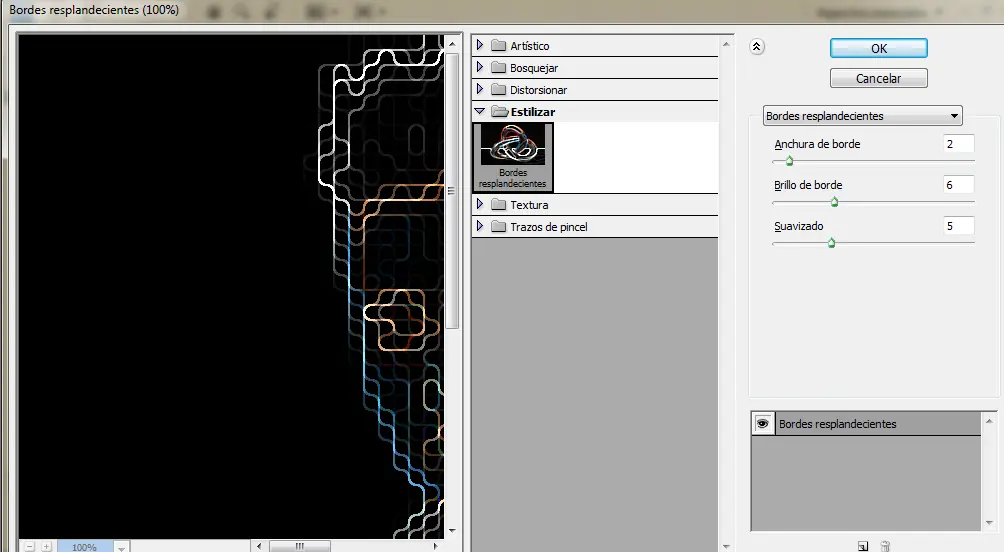Click the Suavizado value field

tap(958, 226)
